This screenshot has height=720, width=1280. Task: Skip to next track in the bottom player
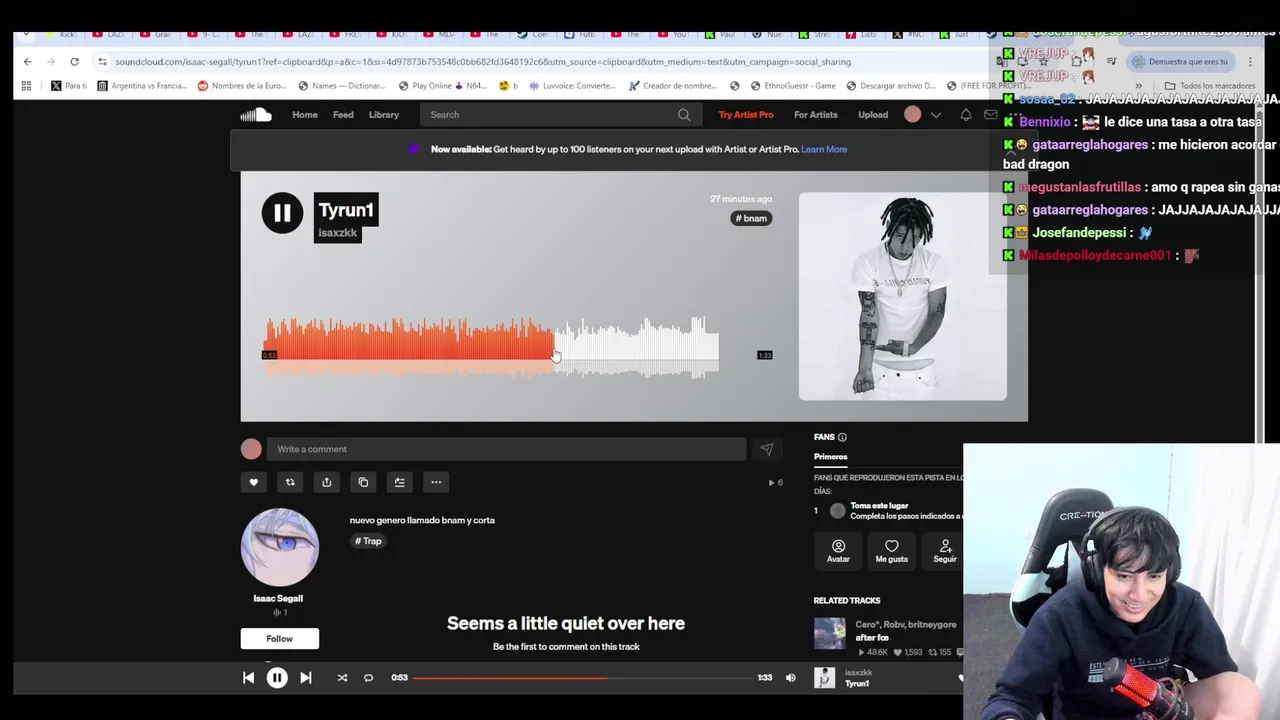tap(306, 678)
